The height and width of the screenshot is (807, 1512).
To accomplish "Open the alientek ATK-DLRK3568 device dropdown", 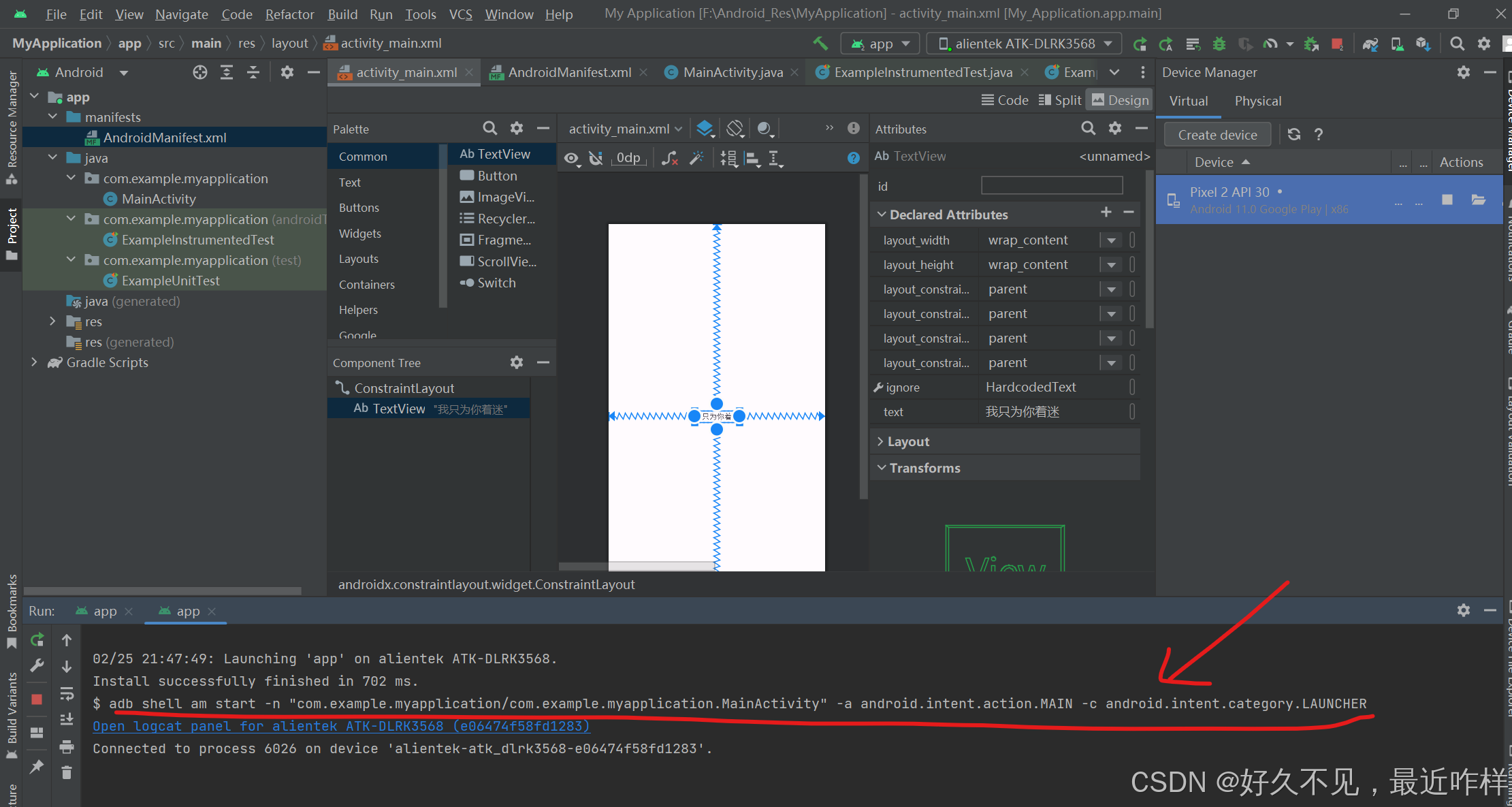I will click(1025, 44).
